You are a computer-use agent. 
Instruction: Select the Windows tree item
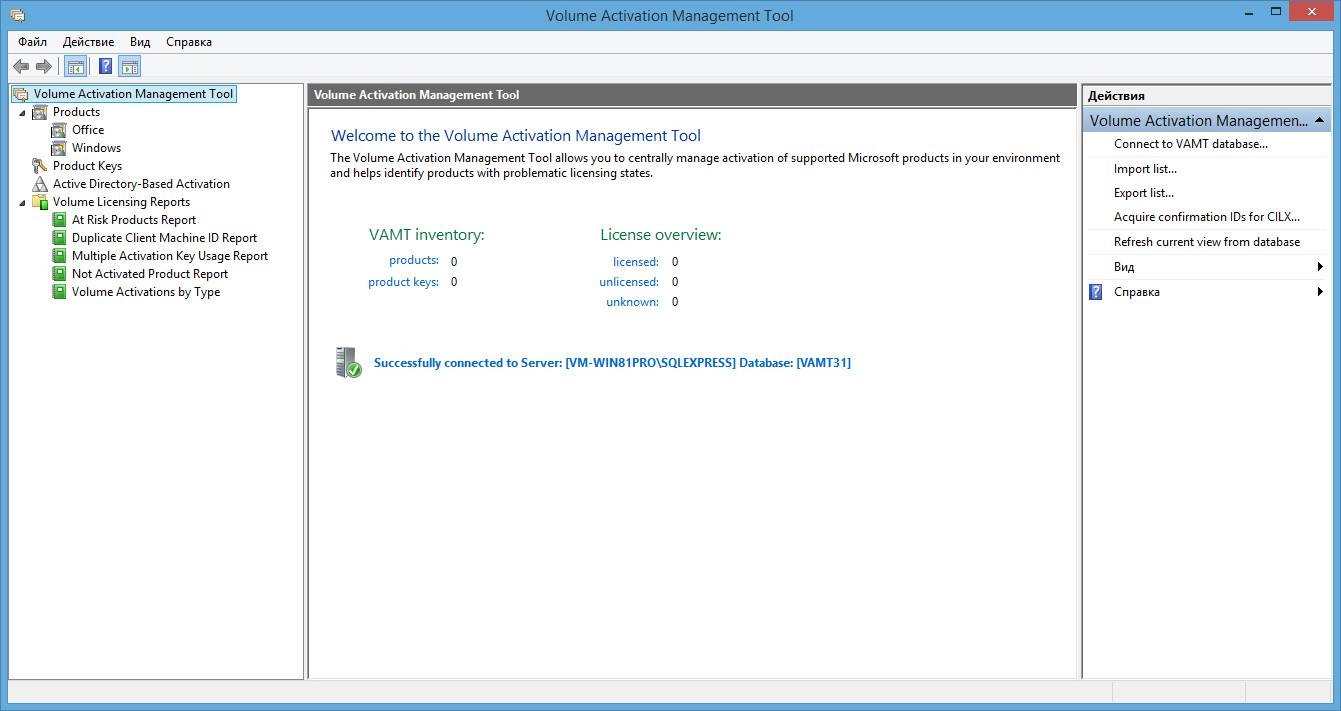point(96,148)
